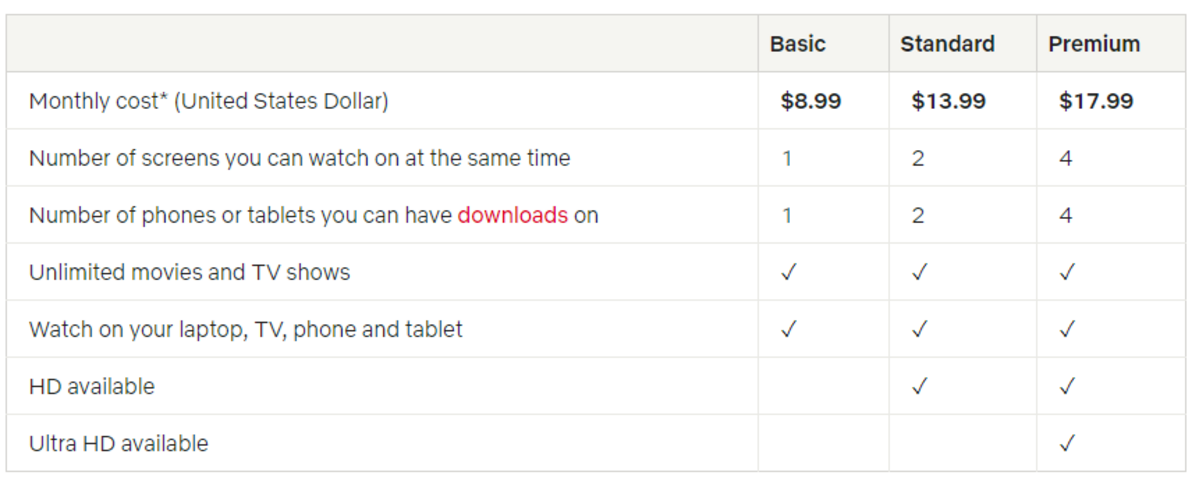This screenshot has height=486, width=1199.
Task: Click Standard's 2 download devices value
Action: 918,215
